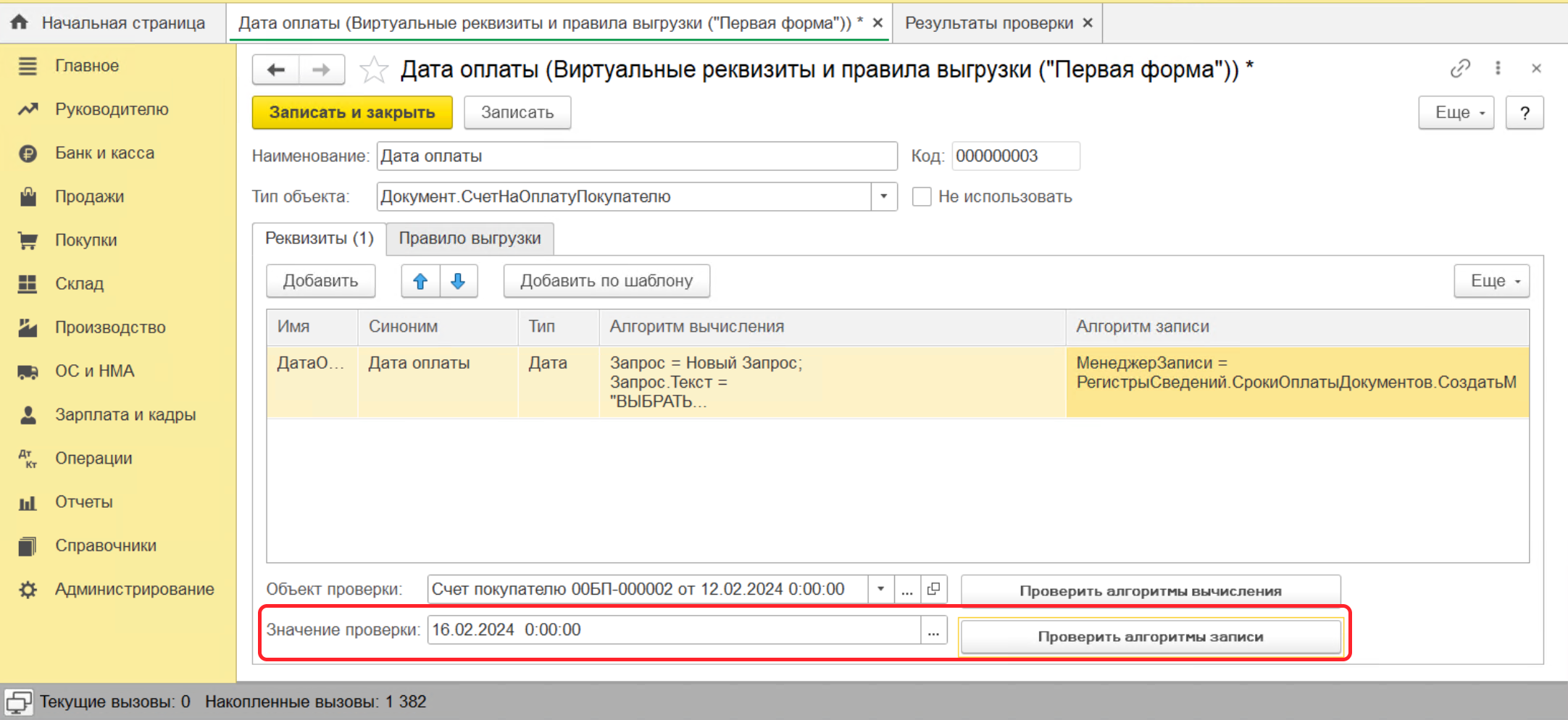Click Проверить алгоритмы записи

point(1151,637)
